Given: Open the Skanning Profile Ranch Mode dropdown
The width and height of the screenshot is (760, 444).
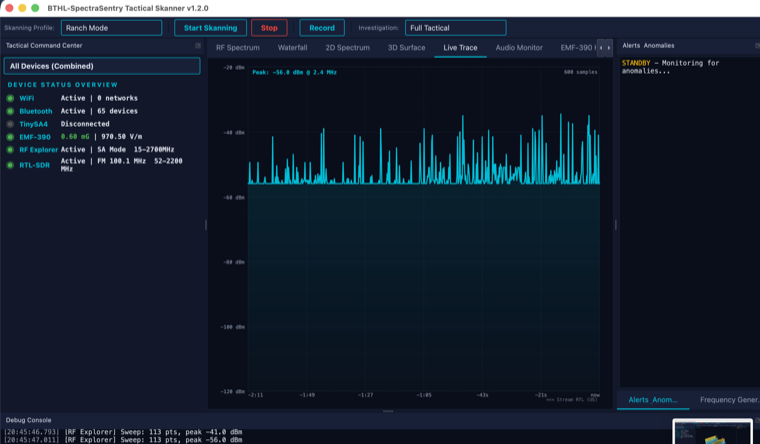Looking at the screenshot, I should click(111, 28).
